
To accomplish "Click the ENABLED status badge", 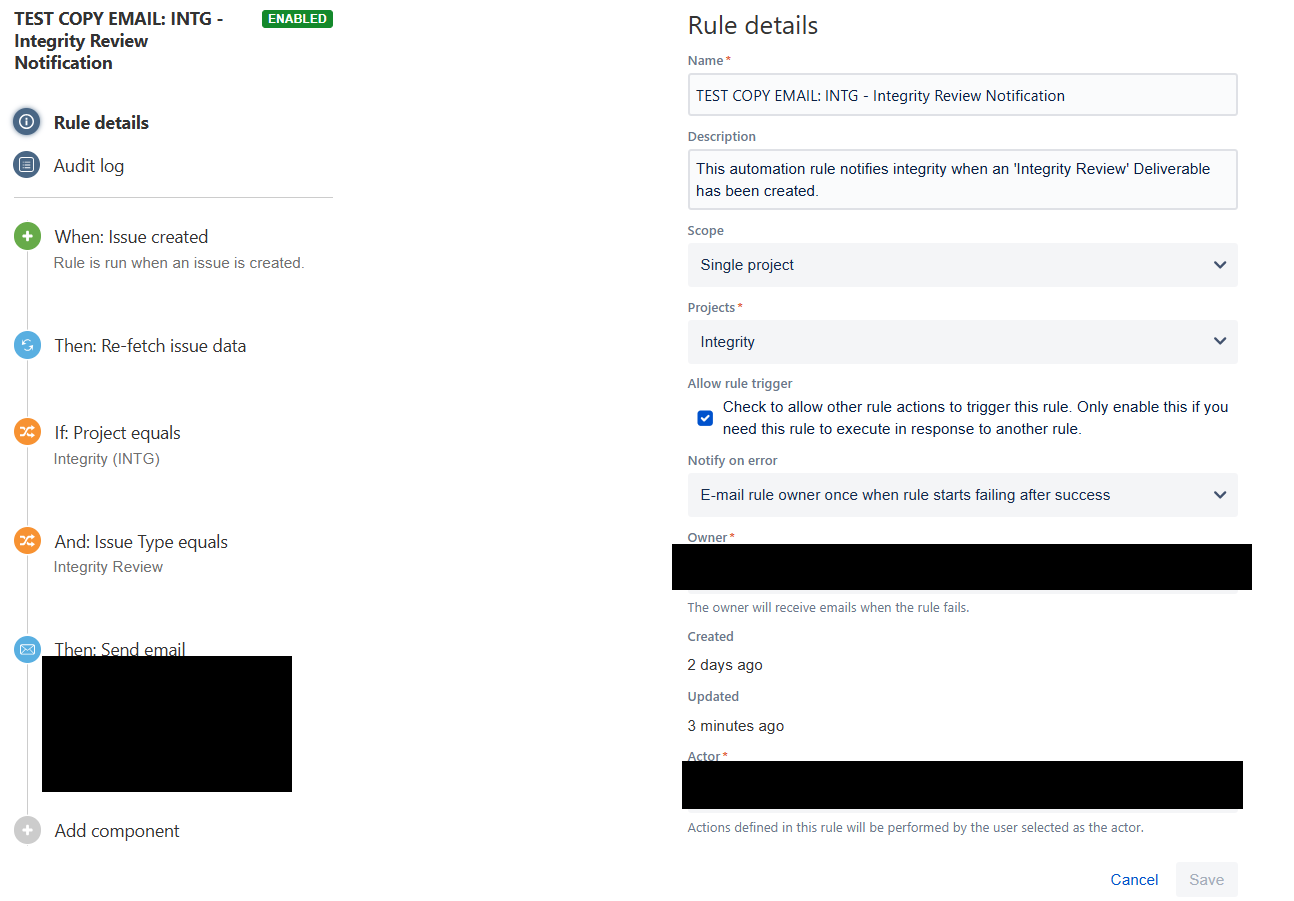I will [297, 19].
